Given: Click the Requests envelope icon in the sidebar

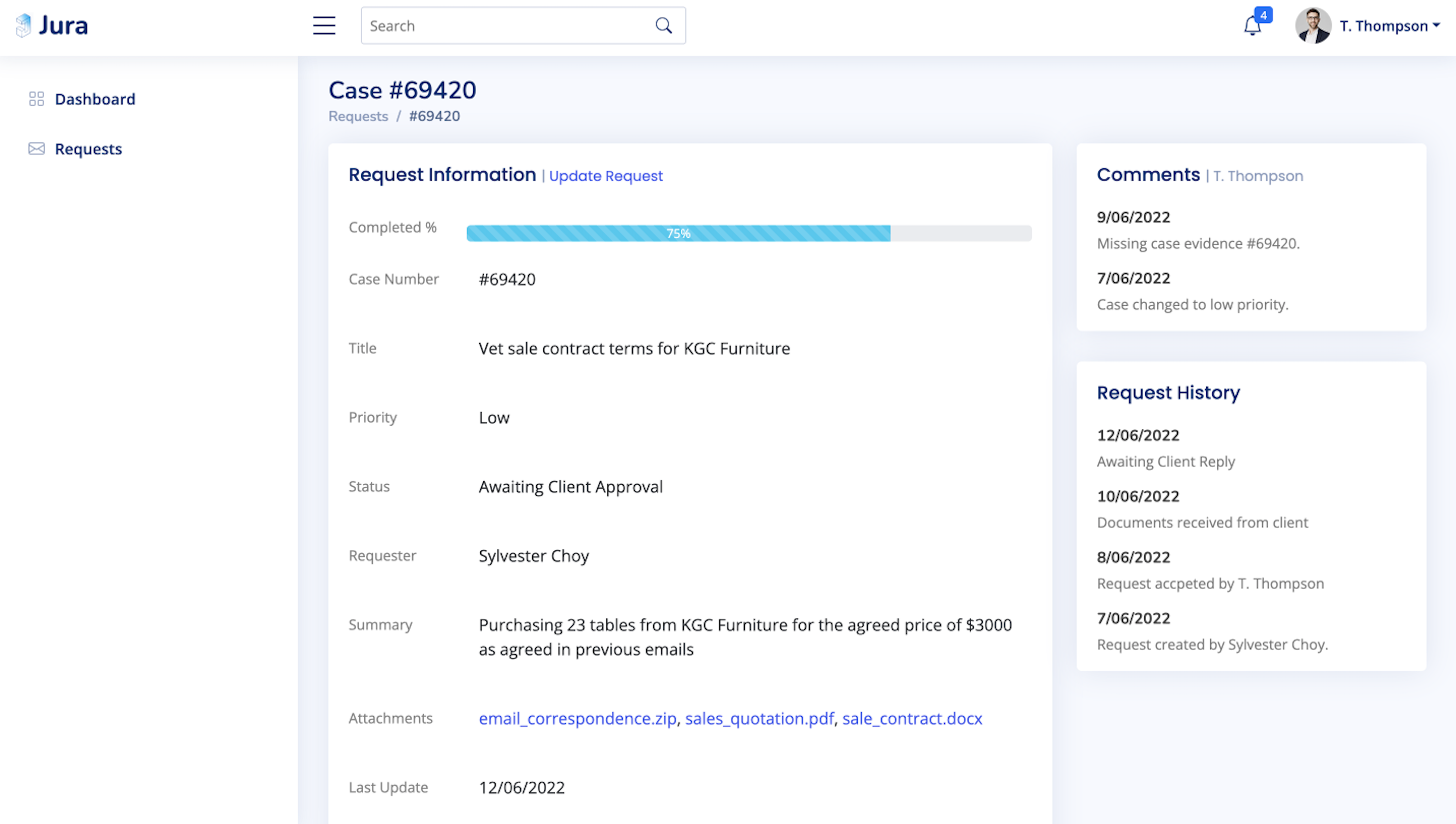Looking at the screenshot, I should 36,149.
